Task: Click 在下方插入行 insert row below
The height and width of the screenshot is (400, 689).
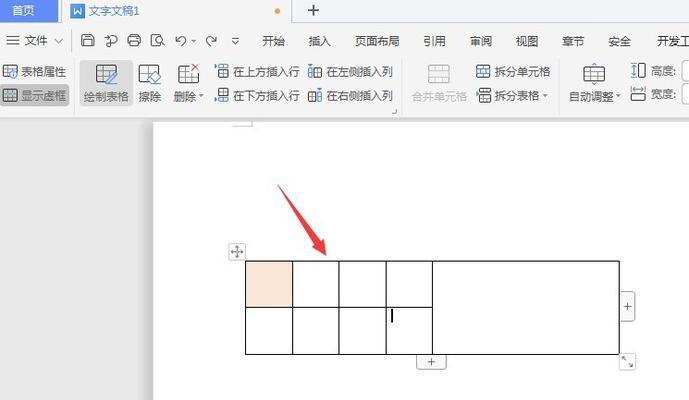Action: [257, 95]
